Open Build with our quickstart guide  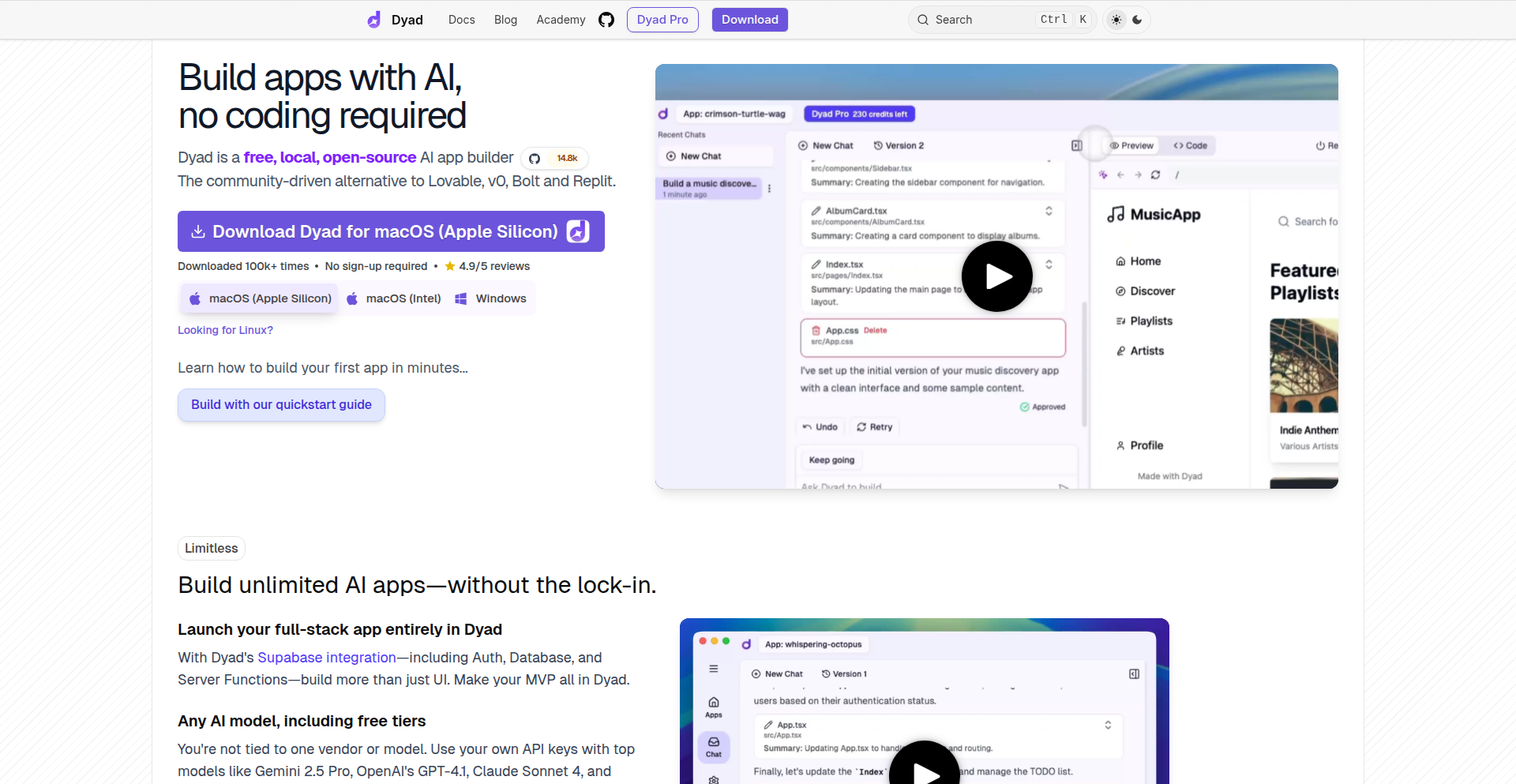(281, 405)
